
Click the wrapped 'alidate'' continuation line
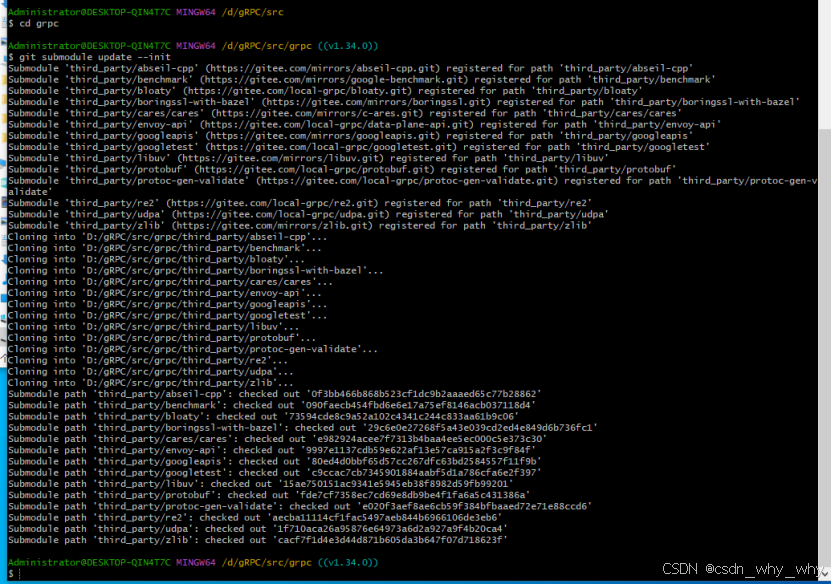click(x=30, y=192)
